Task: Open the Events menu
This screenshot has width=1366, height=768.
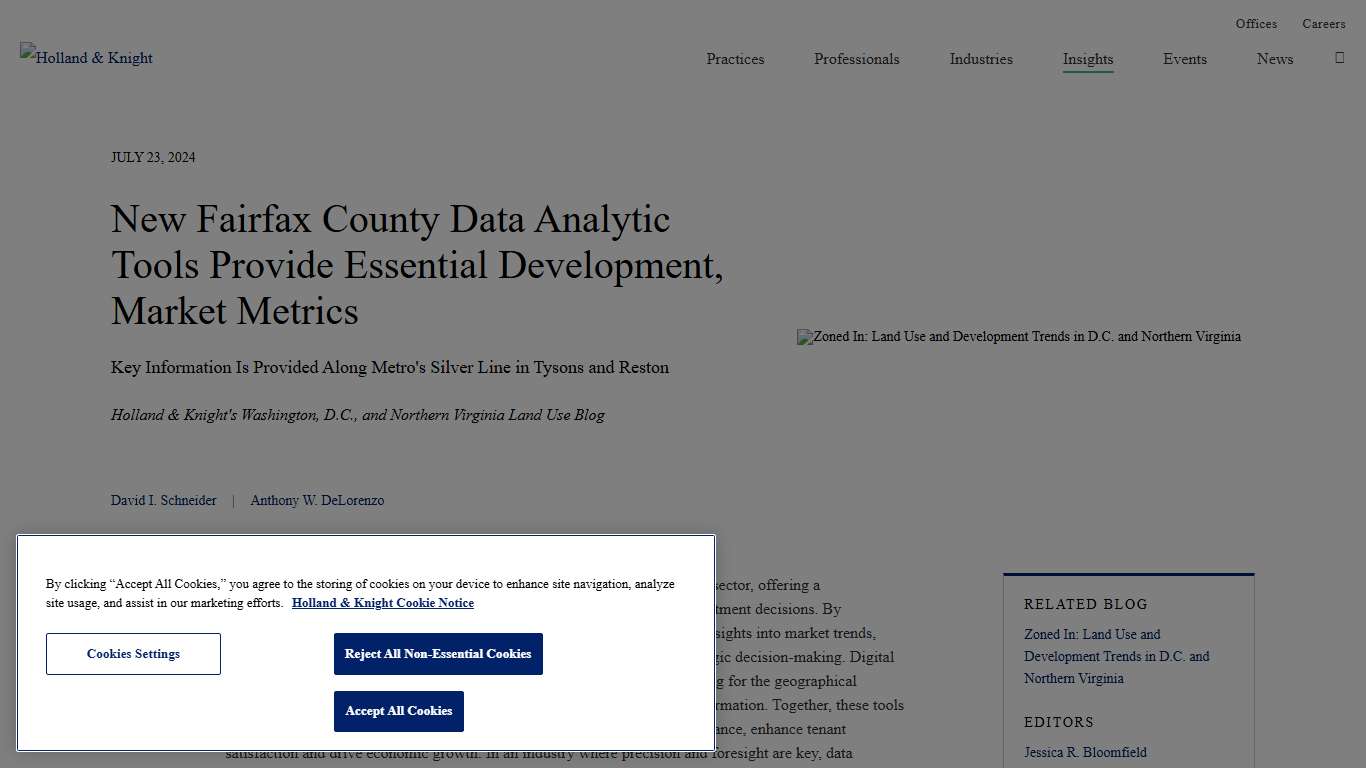Action: click(x=1185, y=60)
